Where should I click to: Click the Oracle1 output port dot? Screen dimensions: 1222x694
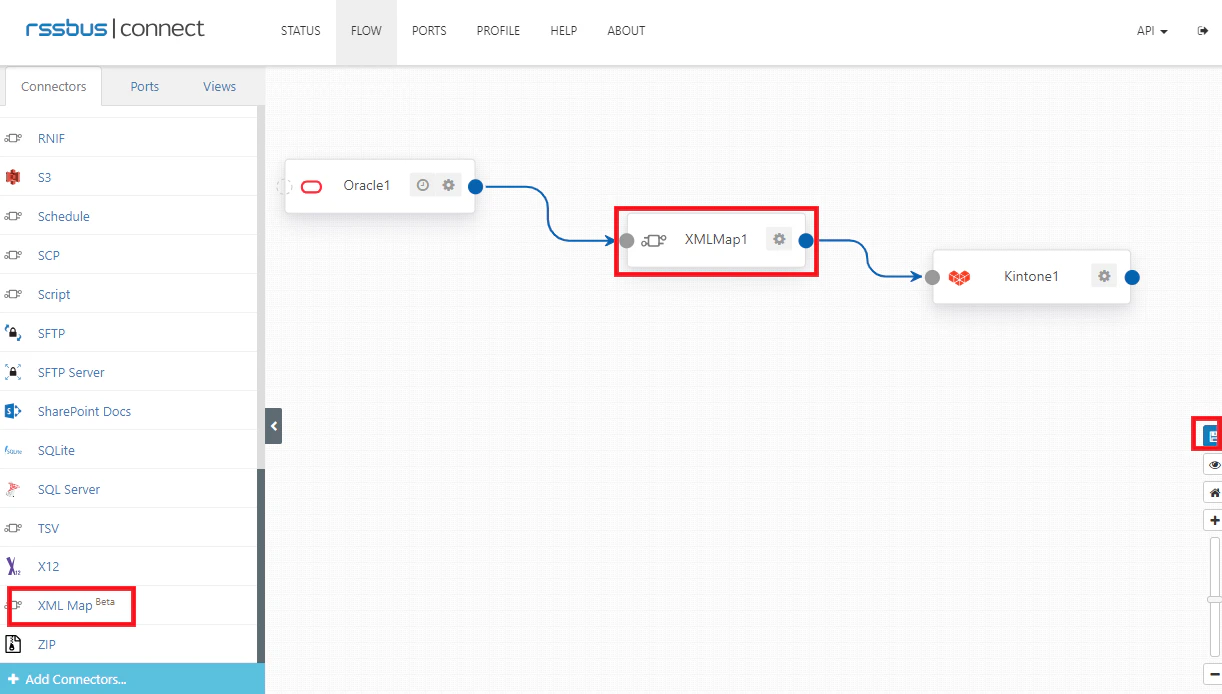(x=476, y=186)
